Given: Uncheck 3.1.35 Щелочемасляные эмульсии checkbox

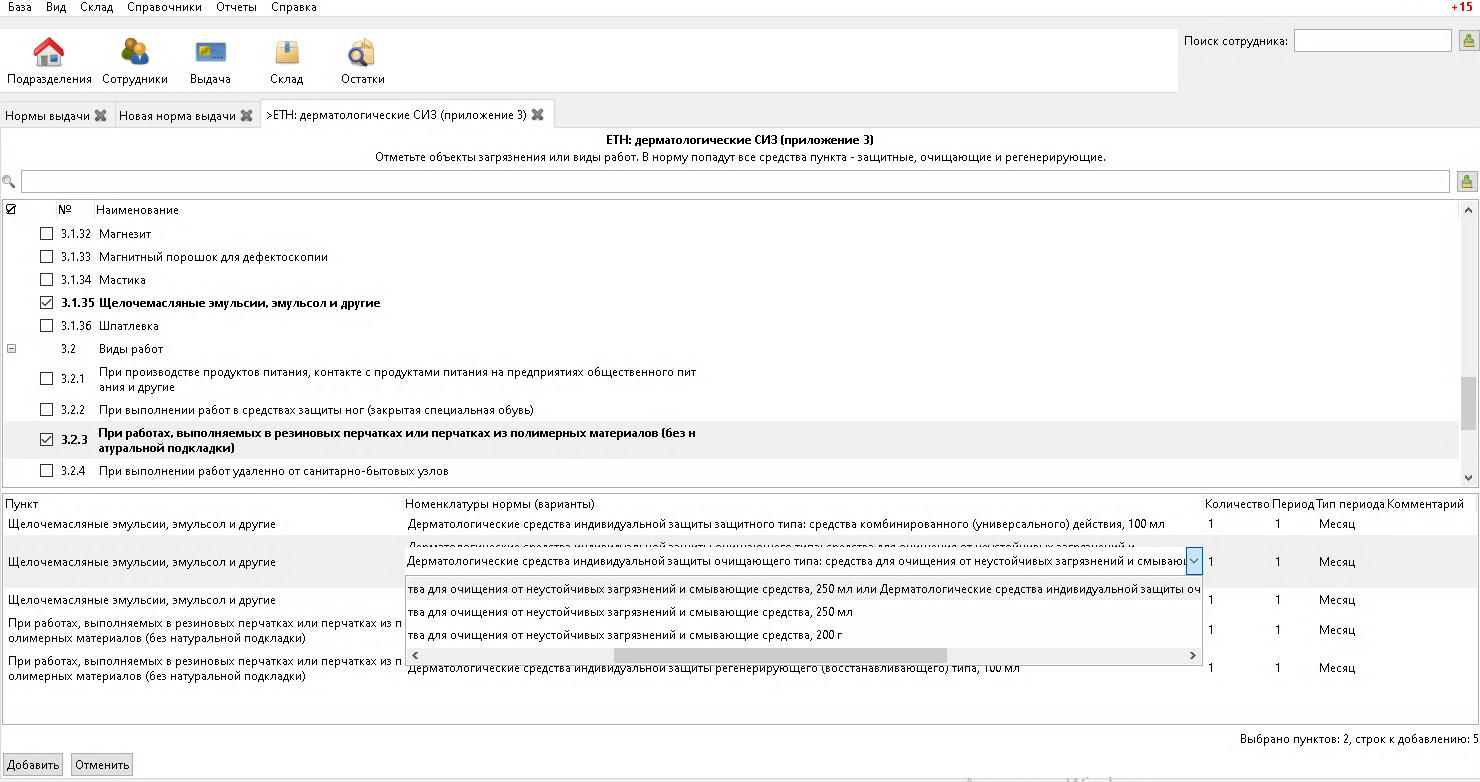Looking at the screenshot, I should [46, 303].
